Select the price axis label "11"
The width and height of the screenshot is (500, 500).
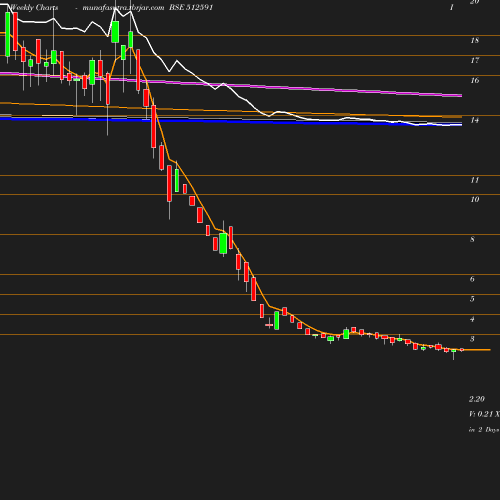click(x=475, y=180)
